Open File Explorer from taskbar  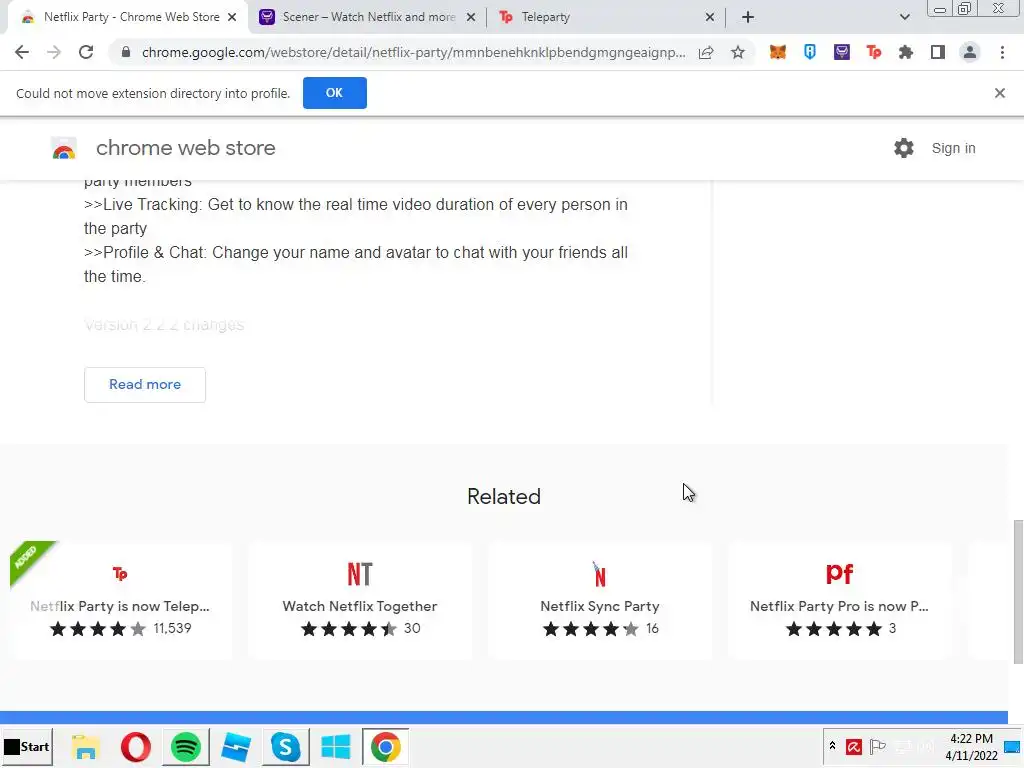[x=86, y=746]
